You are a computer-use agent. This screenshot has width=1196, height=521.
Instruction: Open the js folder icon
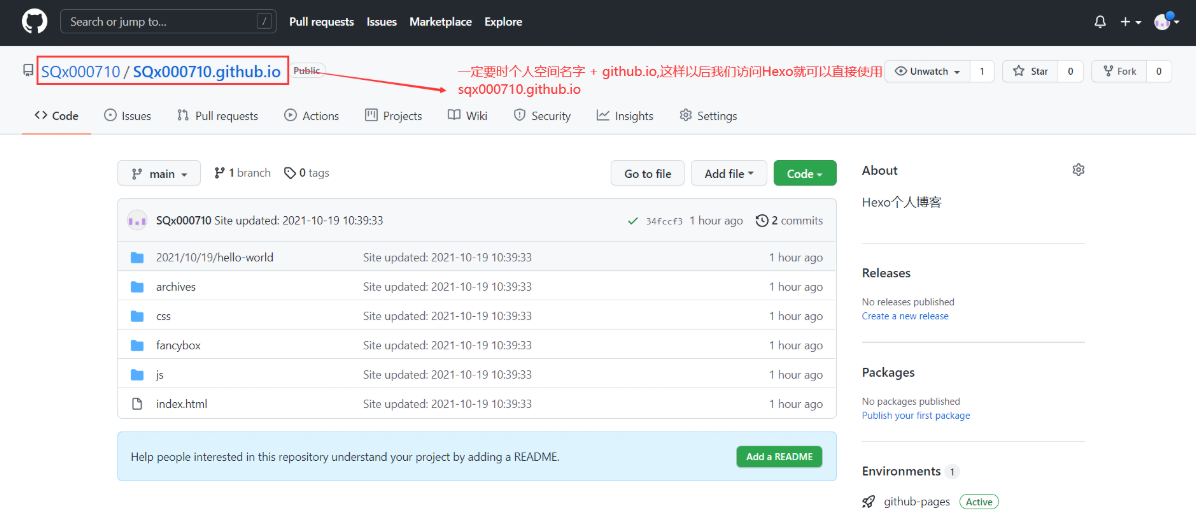137,375
